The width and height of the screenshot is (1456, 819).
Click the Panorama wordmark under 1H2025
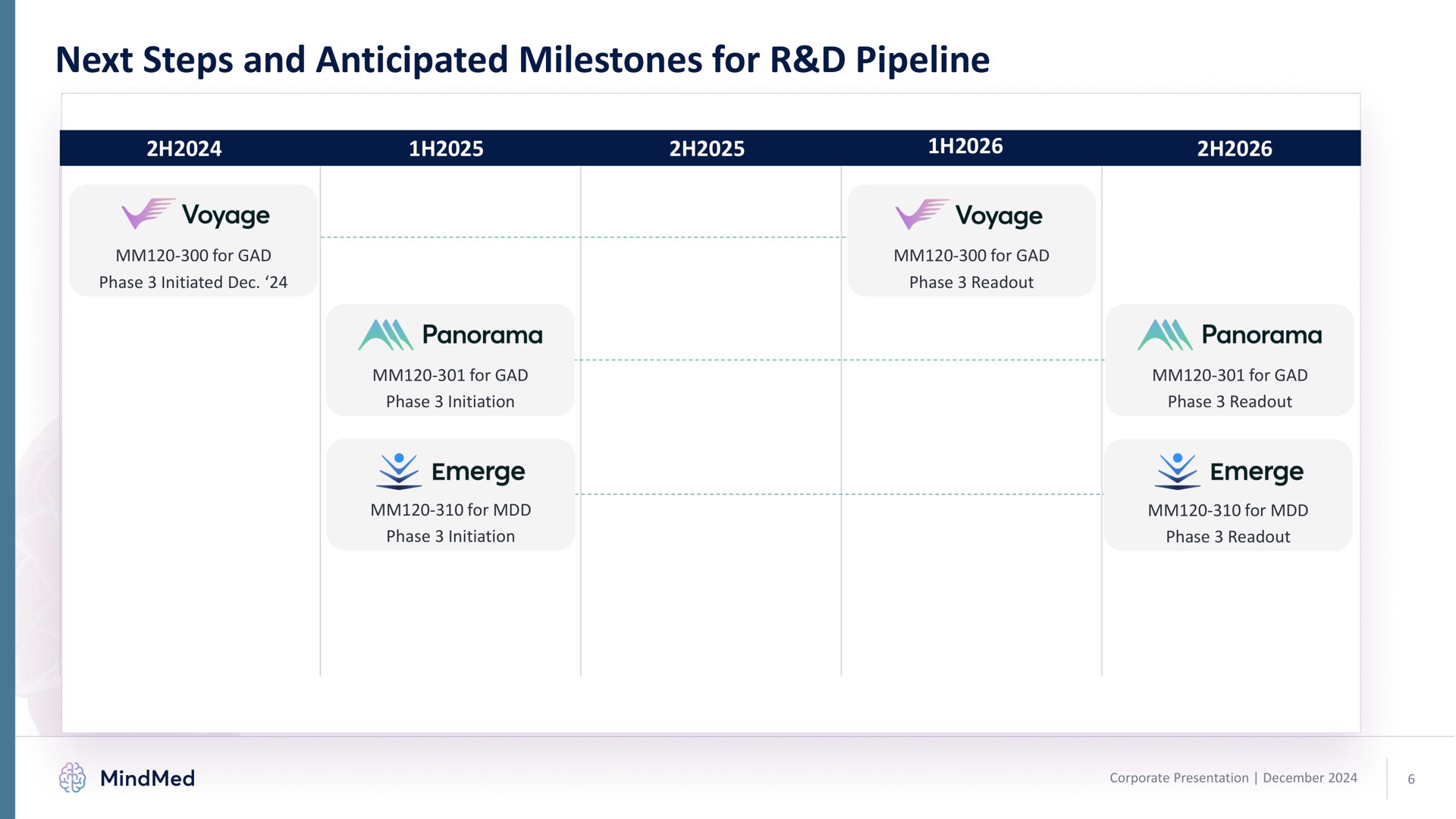(x=482, y=335)
